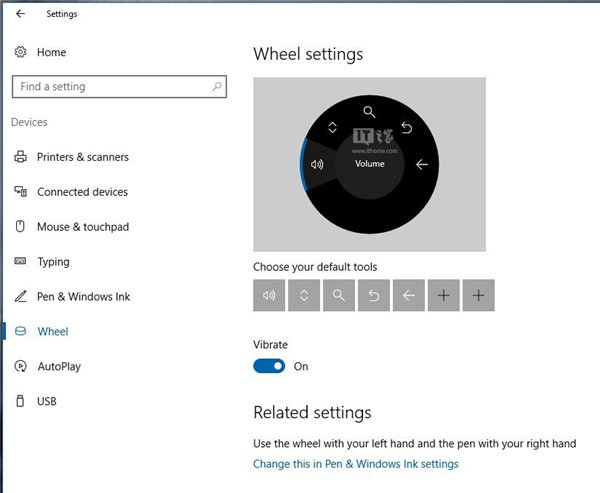
Task: Click the Volume center of the wheel
Action: 369,164
